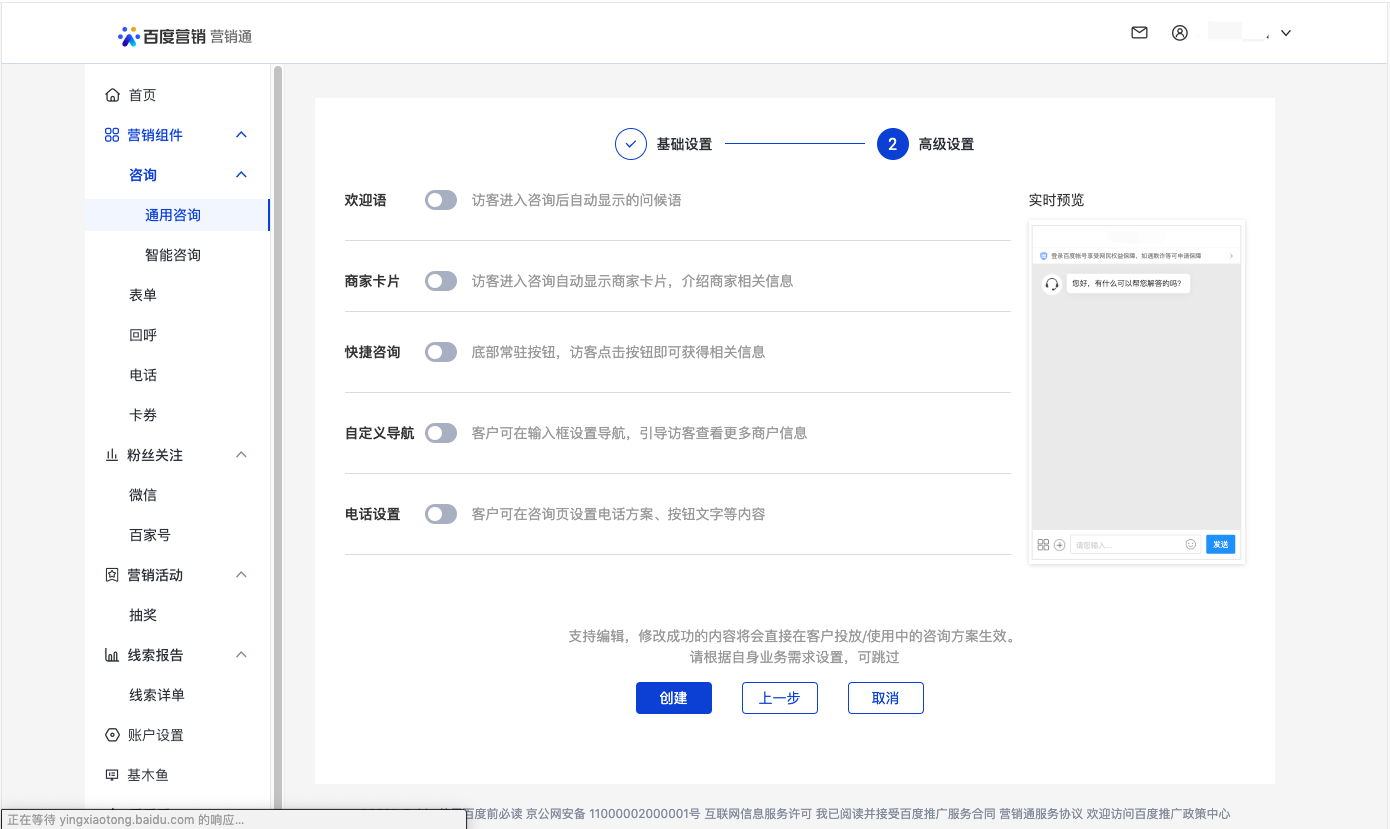Click the user profile icon in top bar
The image size is (1390, 829).
tap(1180, 32)
